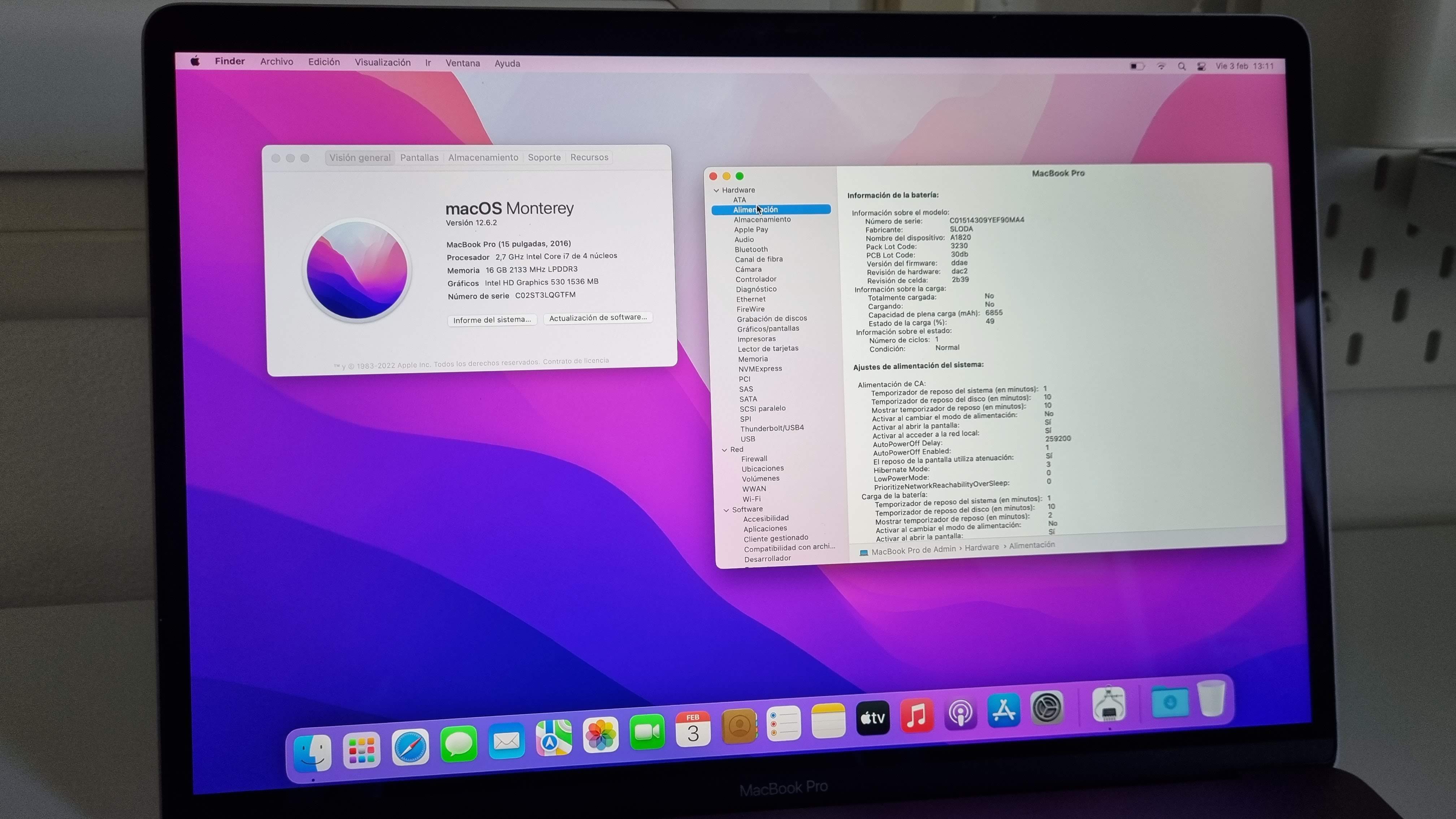Select Accesibilidad under Software

point(766,519)
